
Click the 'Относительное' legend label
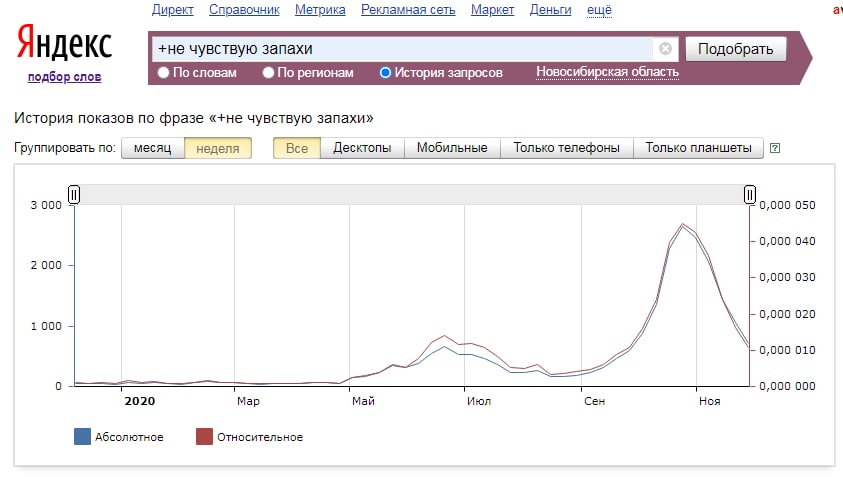[x=260, y=437]
